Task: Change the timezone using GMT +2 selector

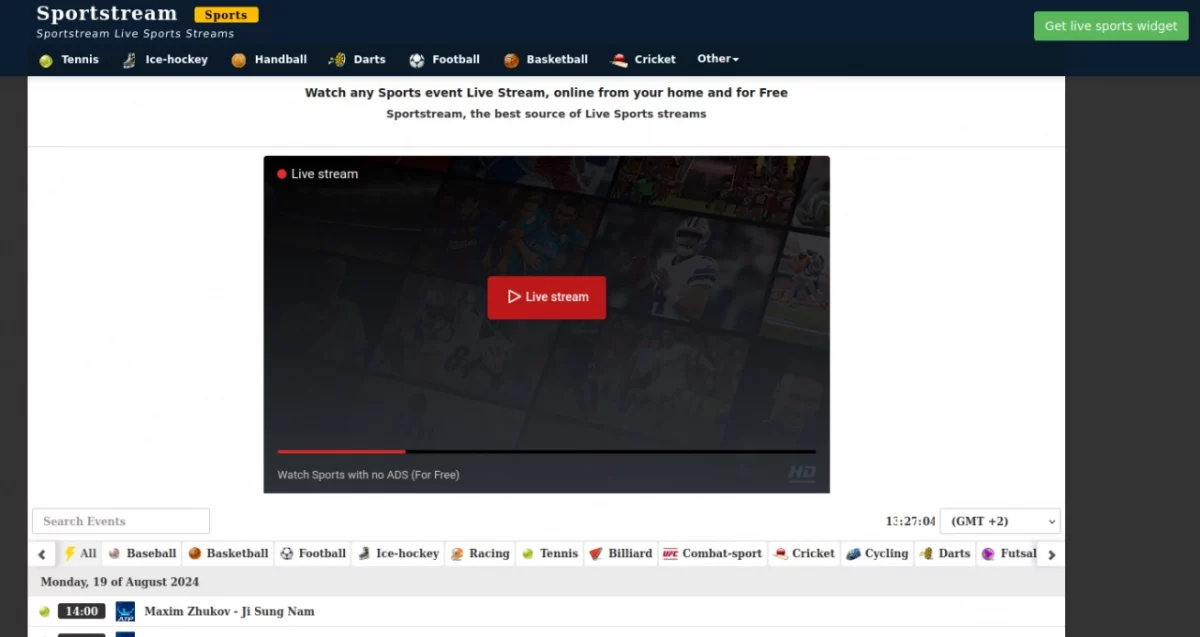Action: (999, 521)
